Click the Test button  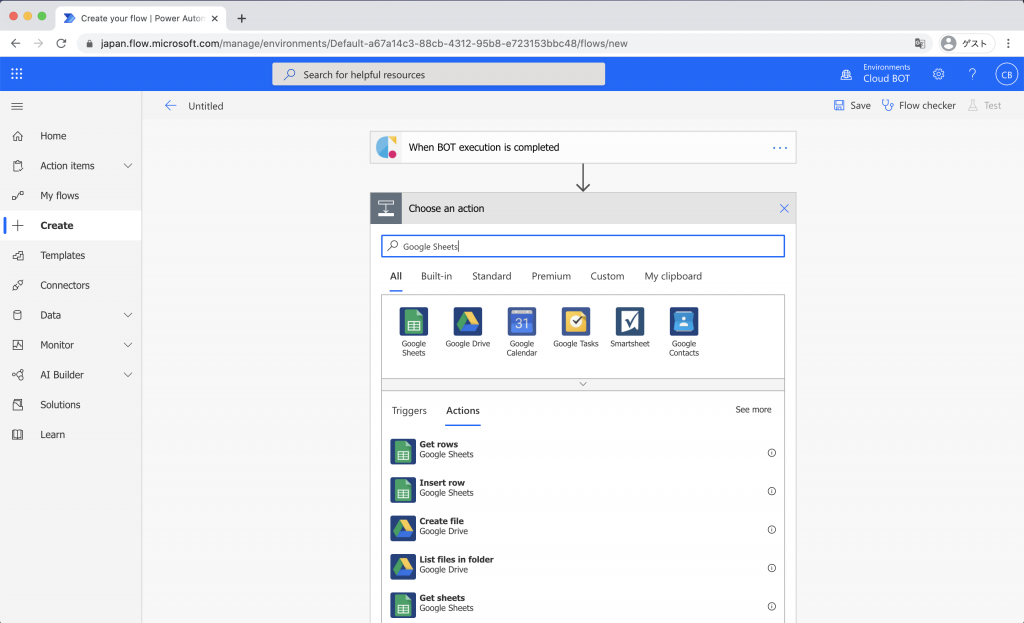(x=984, y=105)
